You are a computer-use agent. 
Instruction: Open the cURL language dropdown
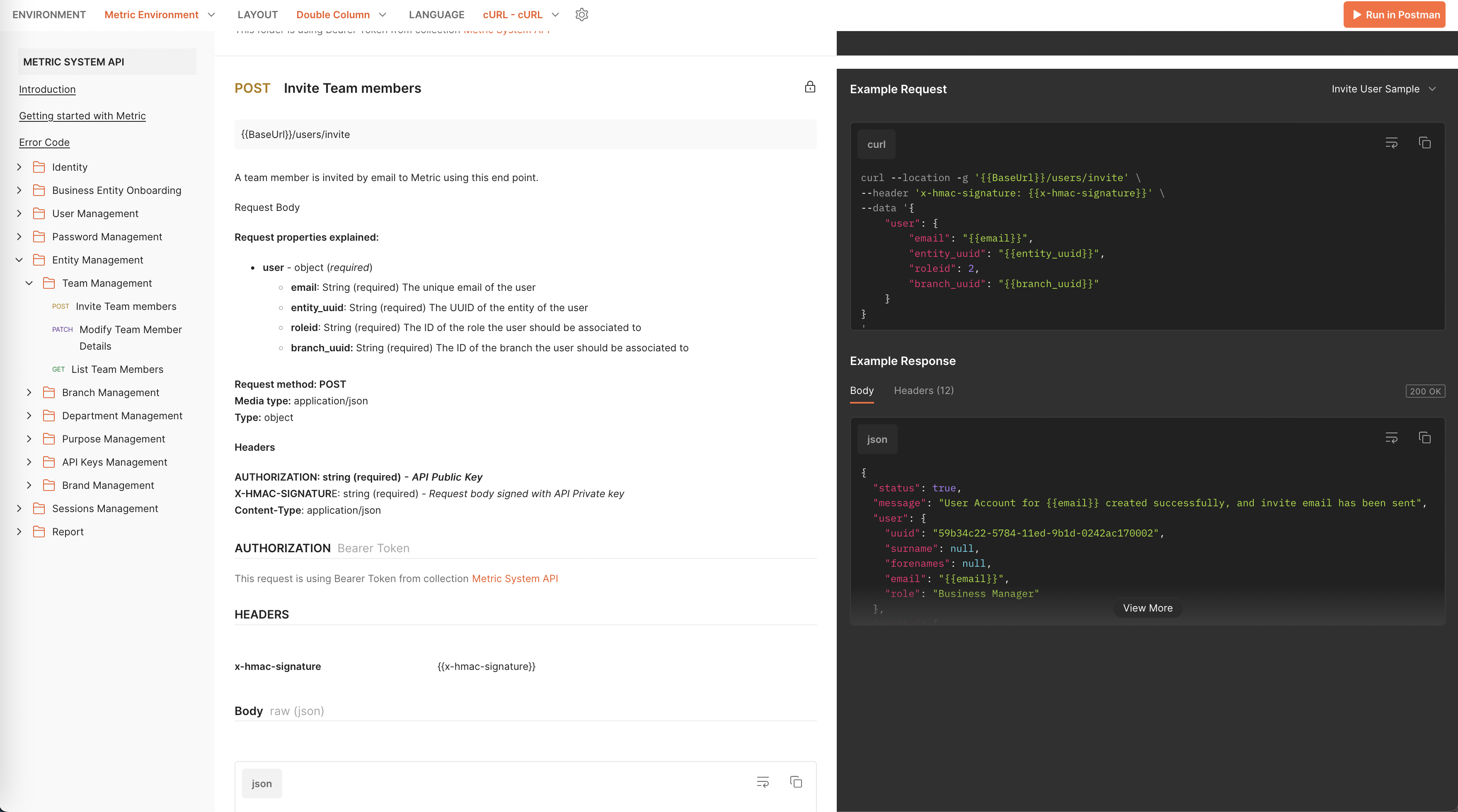click(x=521, y=15)
